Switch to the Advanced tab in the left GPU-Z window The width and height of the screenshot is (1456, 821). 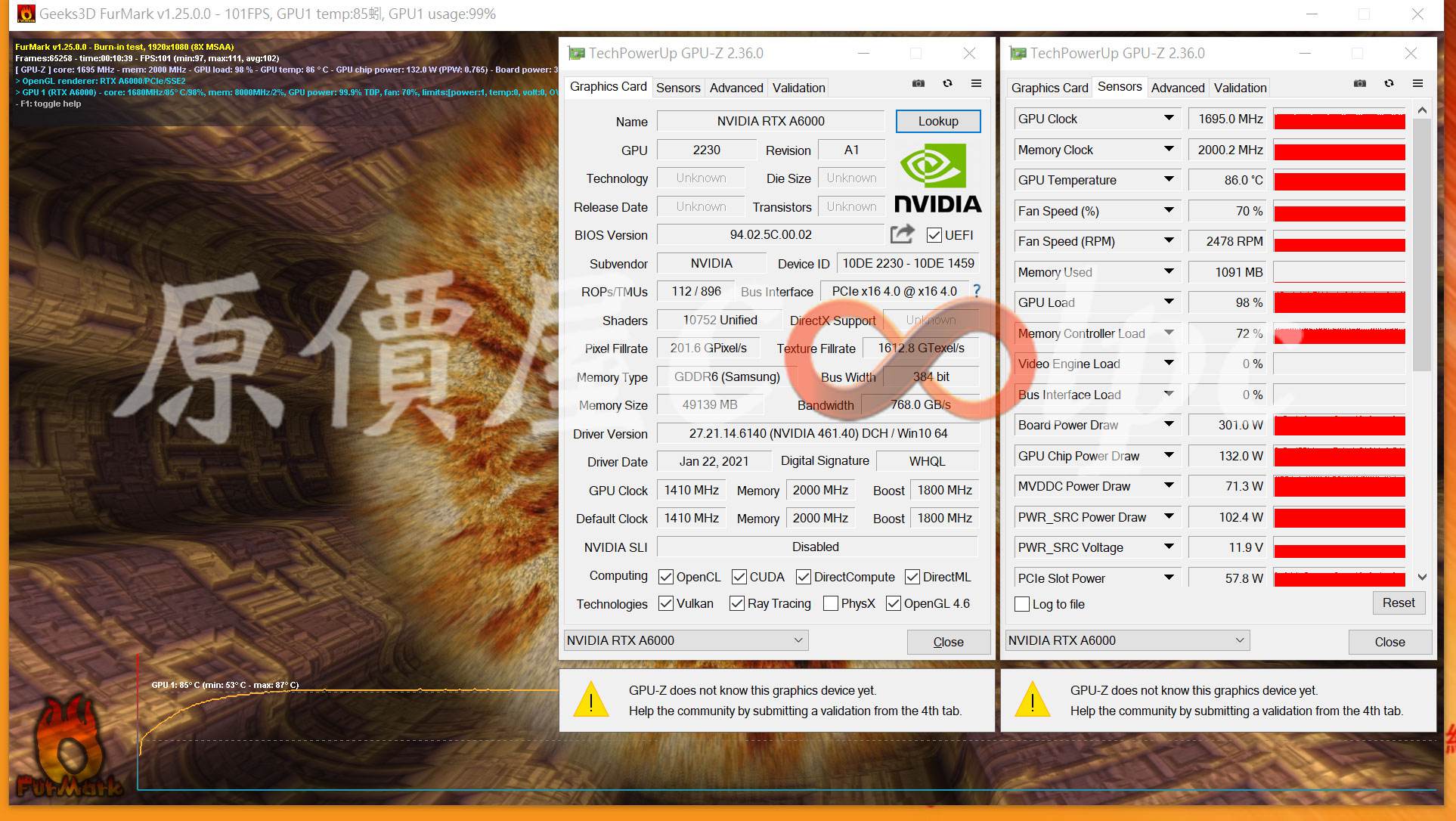[x=736, y=88]
